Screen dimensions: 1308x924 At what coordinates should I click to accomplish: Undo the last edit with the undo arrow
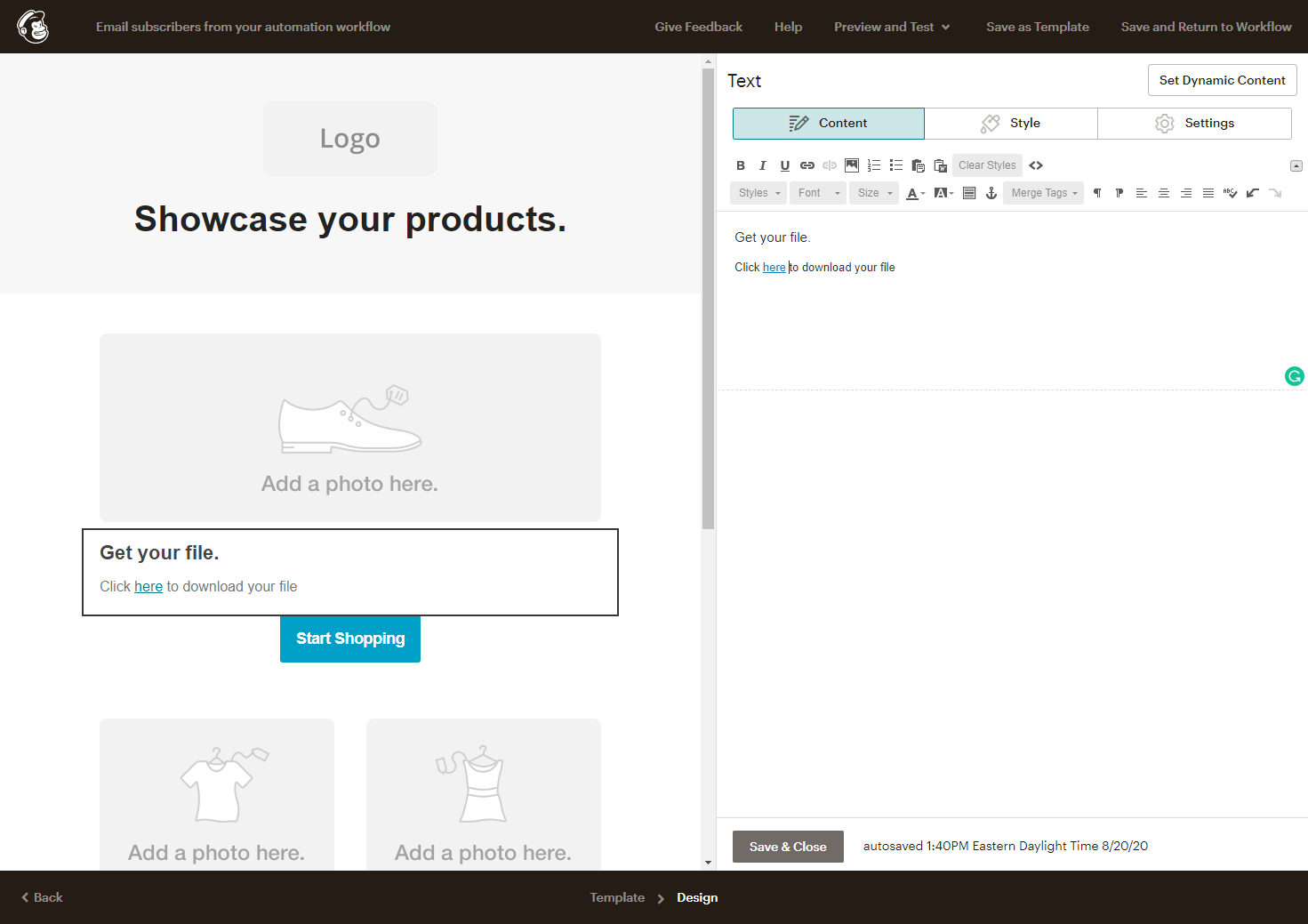(1252, 193)
